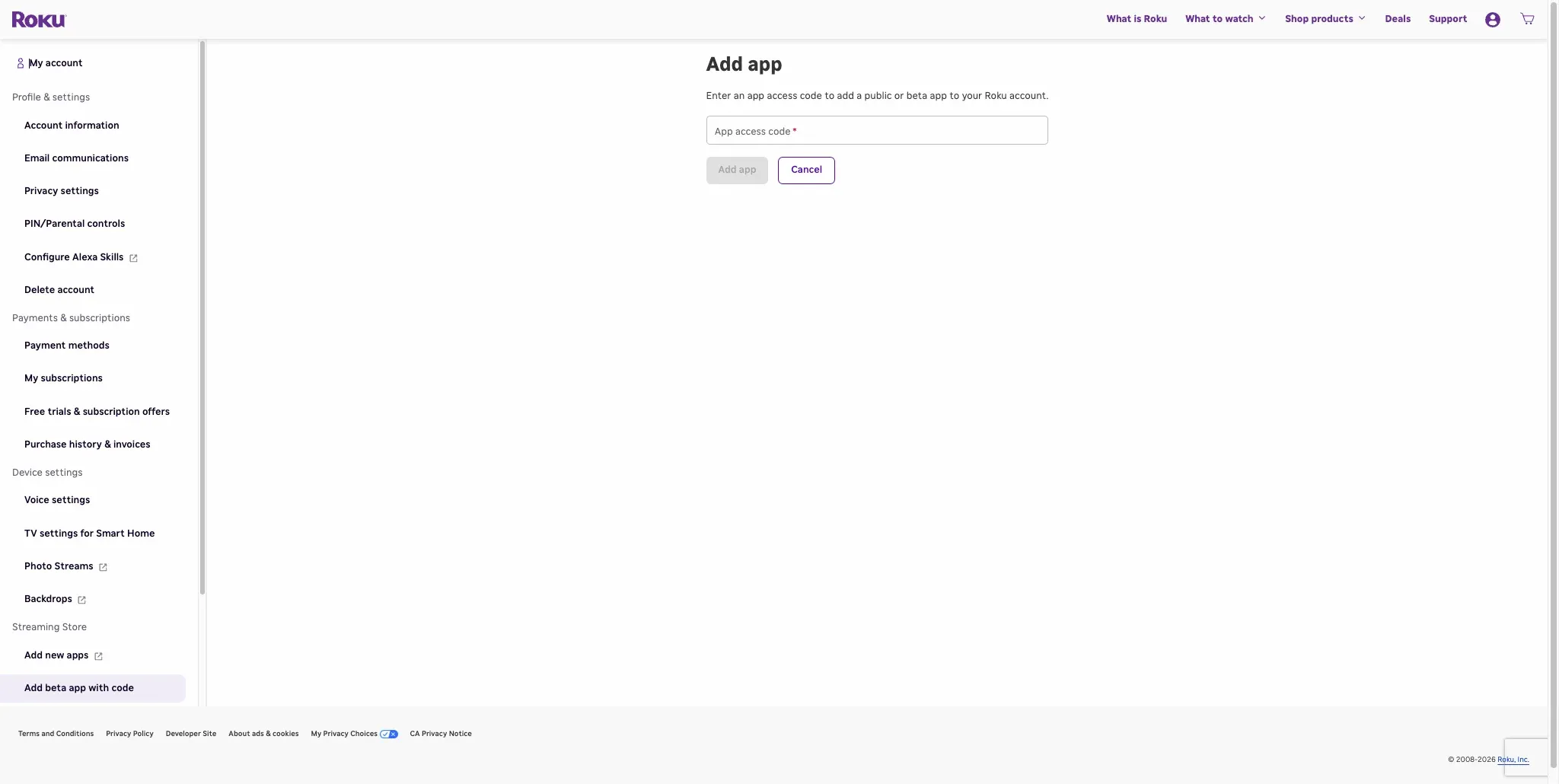Open Payment methods

[x=67, y=346]
